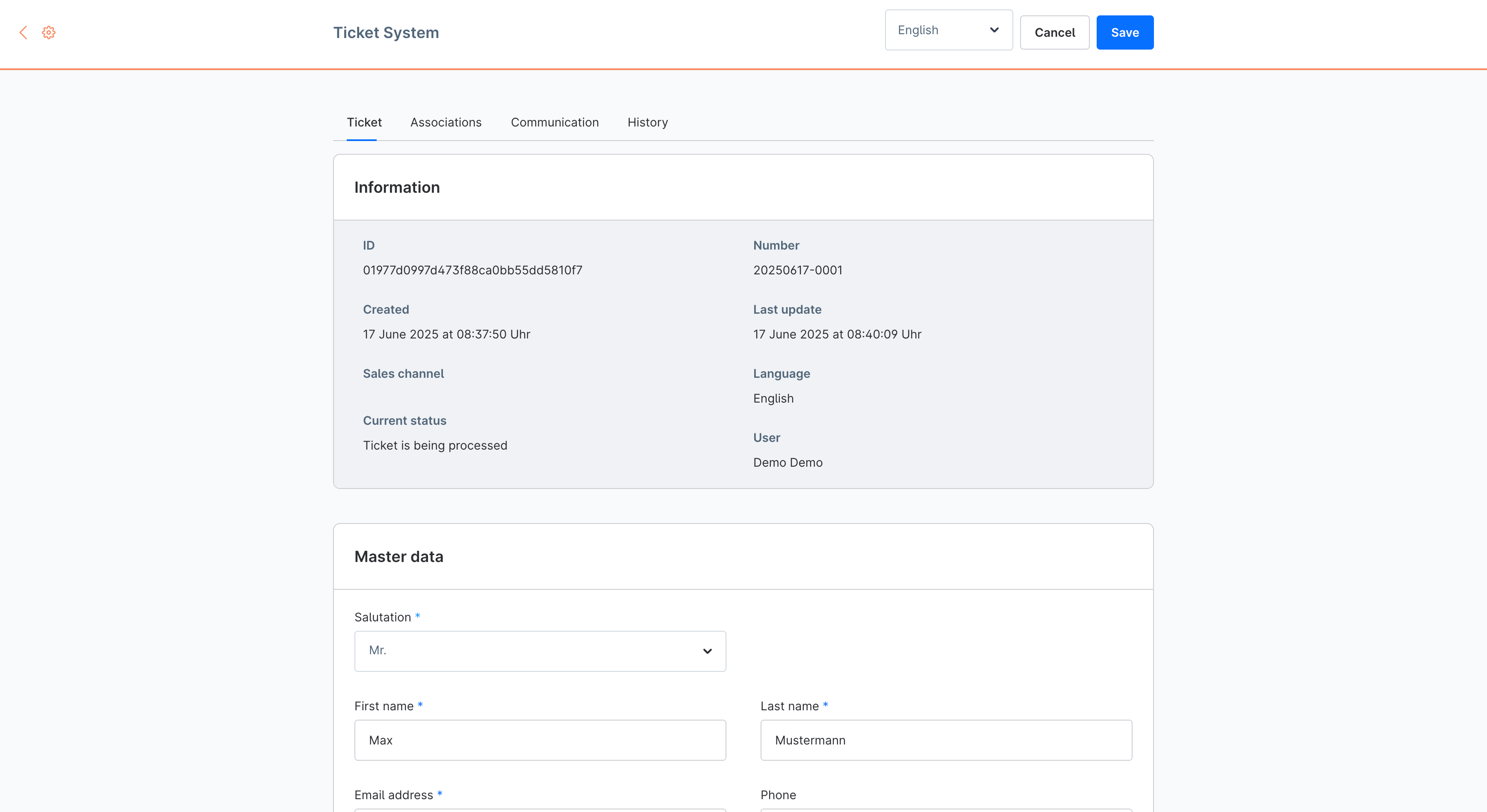Switch to the Associations tab
Viewport: 1487px width, 812px height.
point(446,122)
